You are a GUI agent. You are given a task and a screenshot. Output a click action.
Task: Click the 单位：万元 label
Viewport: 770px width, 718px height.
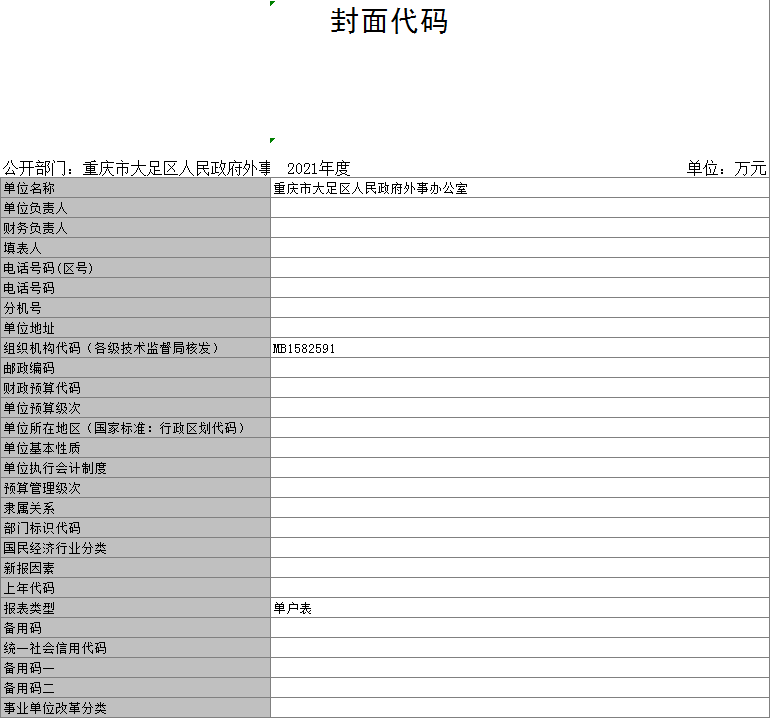[726, 168]
